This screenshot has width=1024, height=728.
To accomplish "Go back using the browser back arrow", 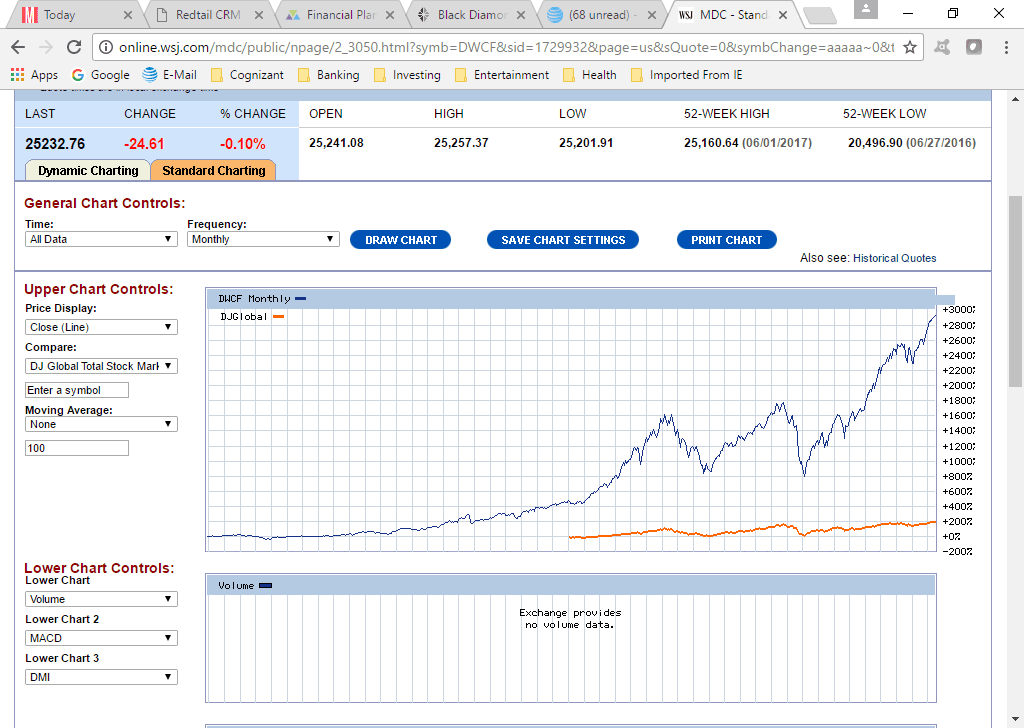I will (18, 47).
